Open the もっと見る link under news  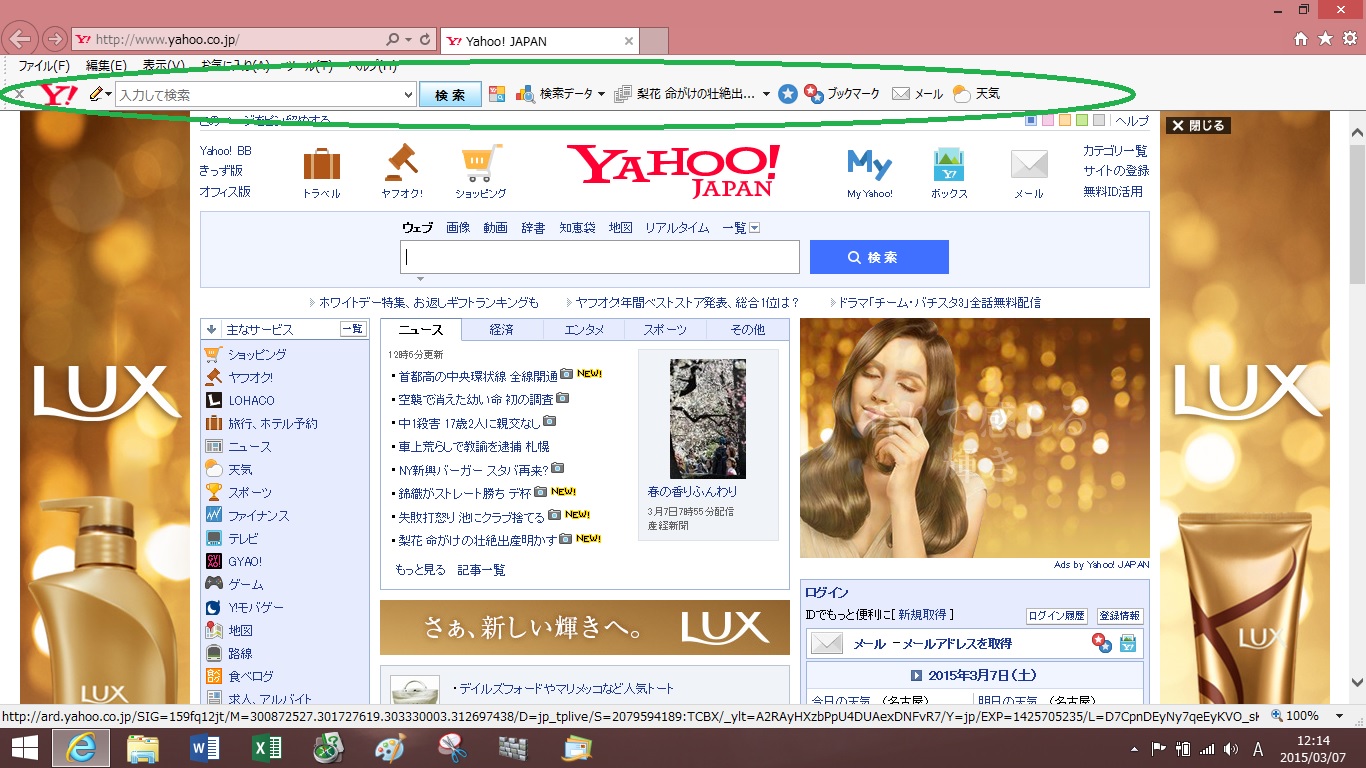click(420, 570)
